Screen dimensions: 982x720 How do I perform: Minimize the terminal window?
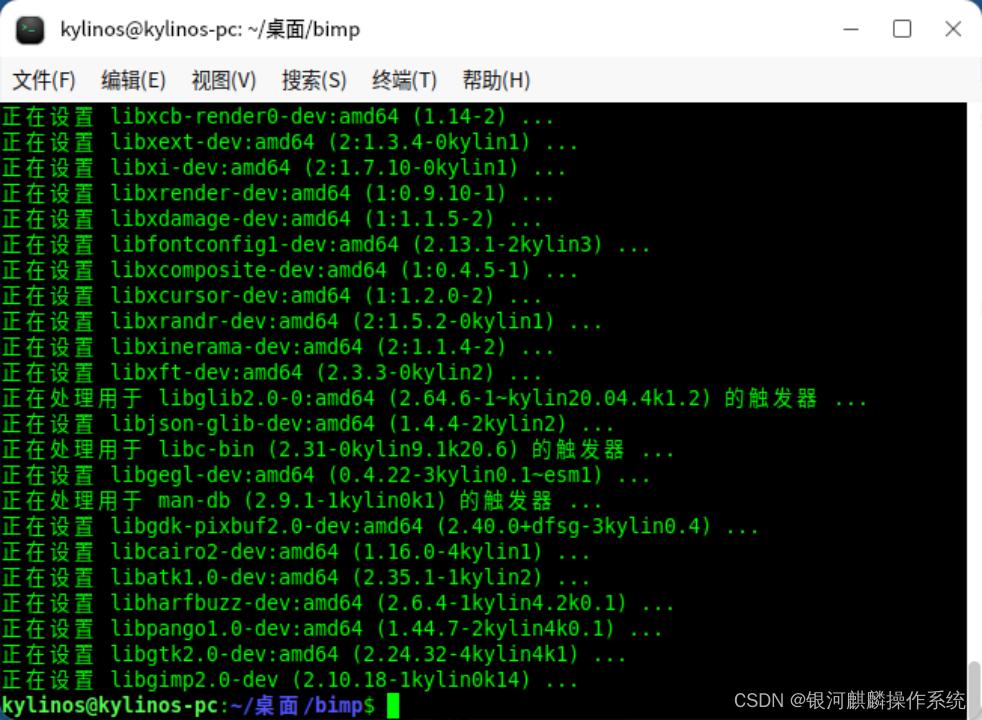point(851,29)
